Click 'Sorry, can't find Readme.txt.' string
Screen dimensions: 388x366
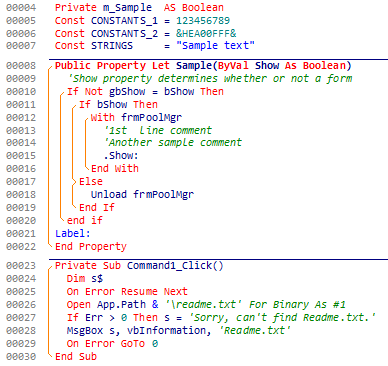tap(282, 318)
